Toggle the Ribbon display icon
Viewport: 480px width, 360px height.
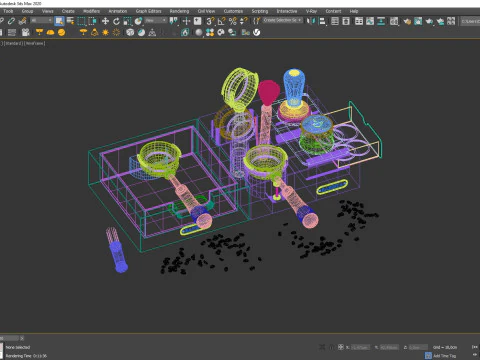tap(359, 21)
